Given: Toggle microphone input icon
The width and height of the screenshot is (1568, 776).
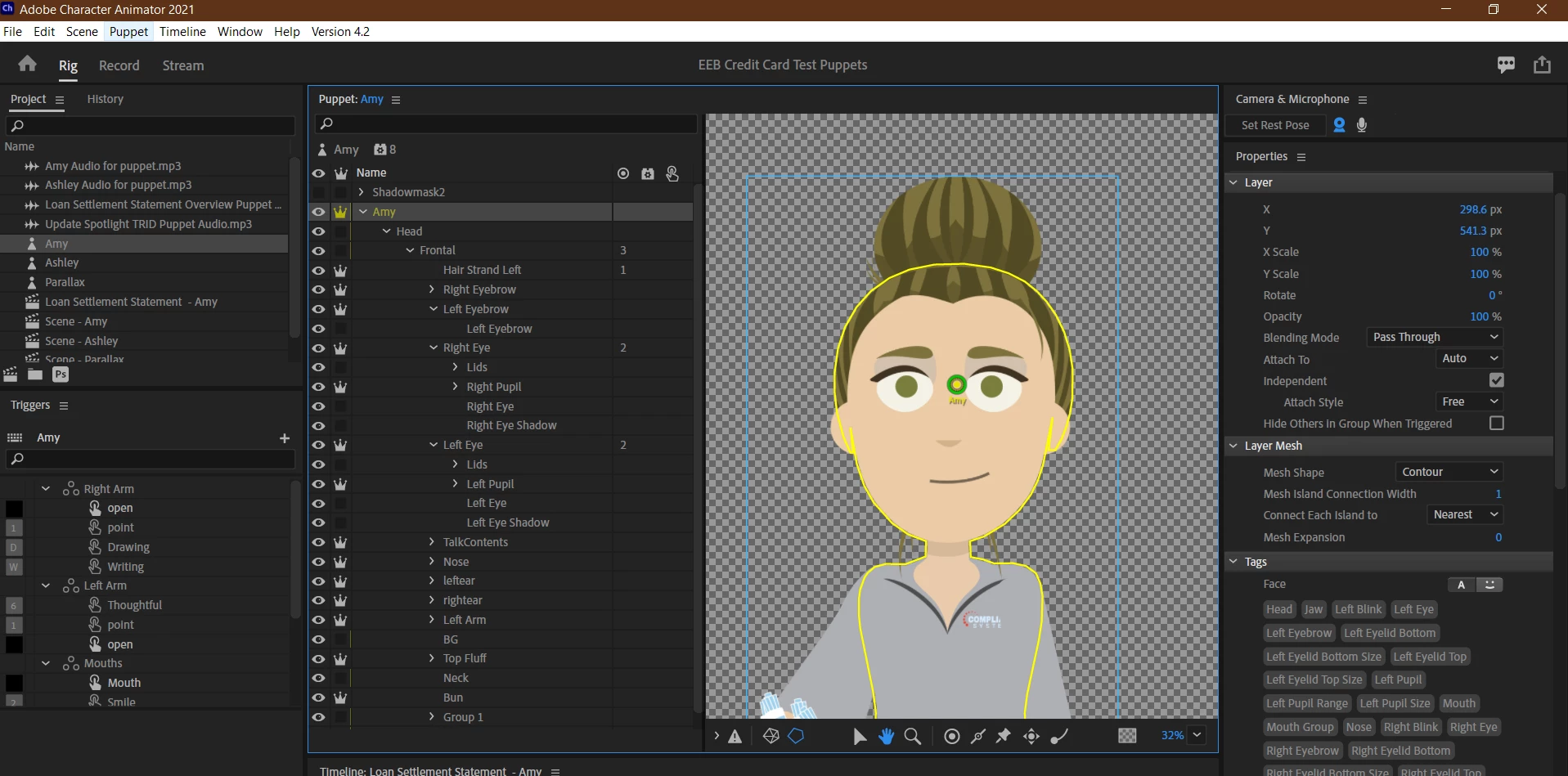Looking at the screenshot, I should pos(1362,125).
